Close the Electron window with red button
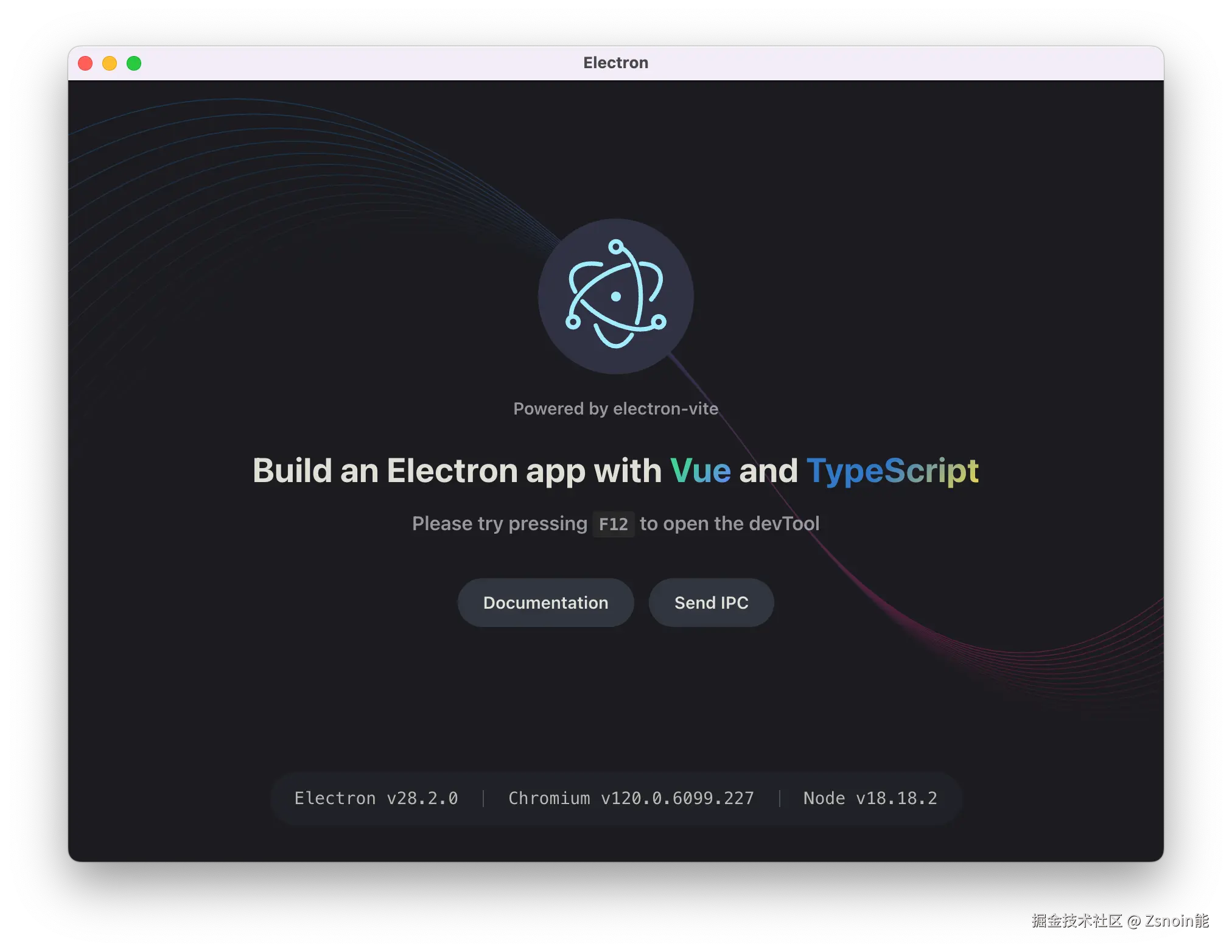Screen dimensions: 1232x952 85,63
